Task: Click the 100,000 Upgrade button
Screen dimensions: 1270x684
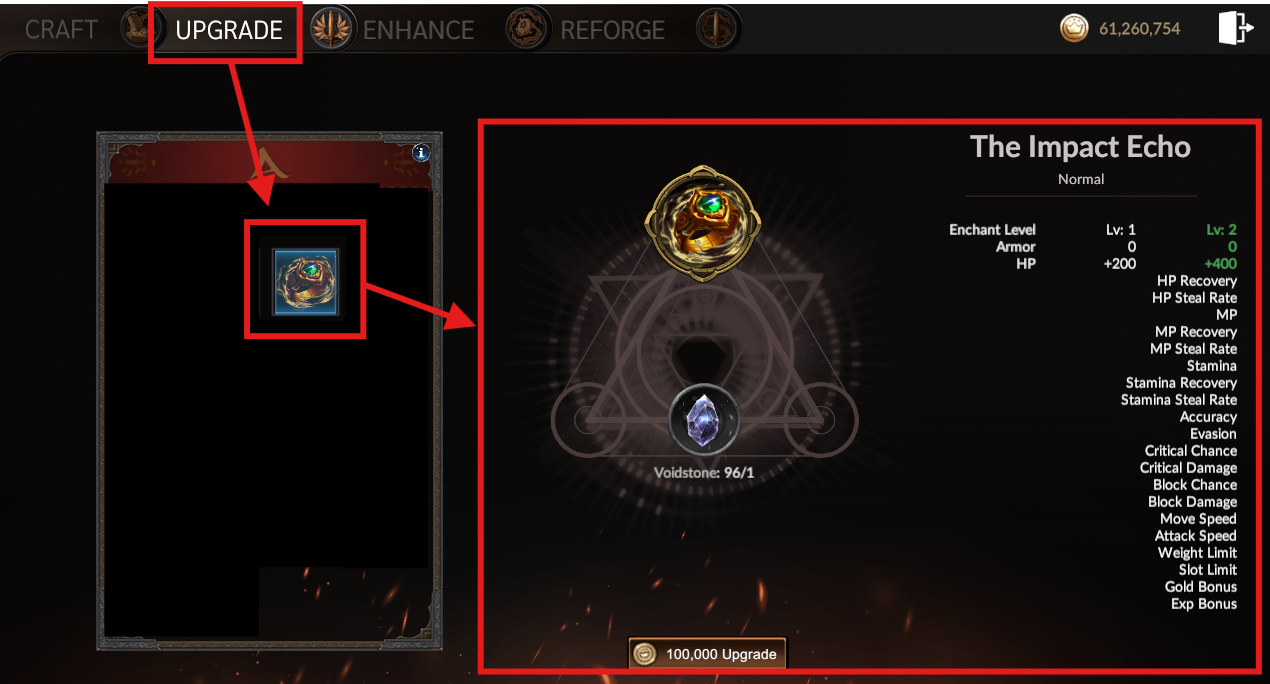Action: tap(707, 654)
